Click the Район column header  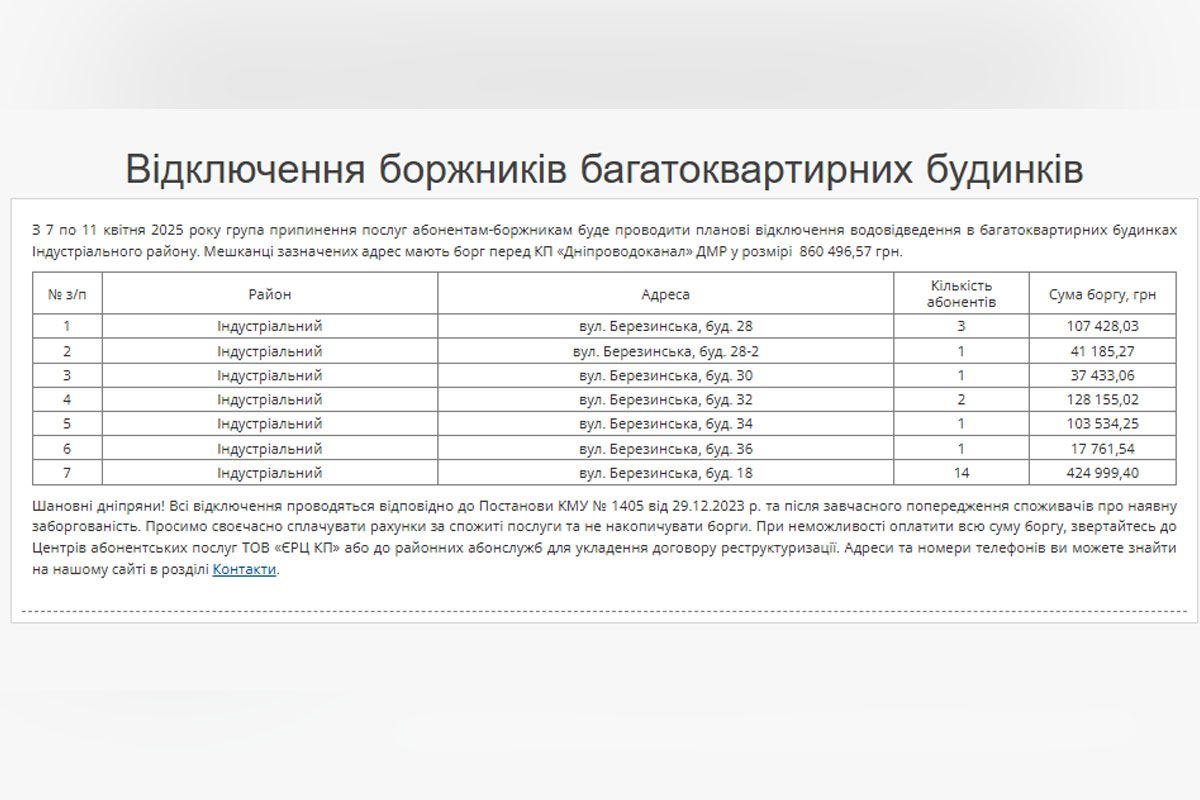pos(272,291)
